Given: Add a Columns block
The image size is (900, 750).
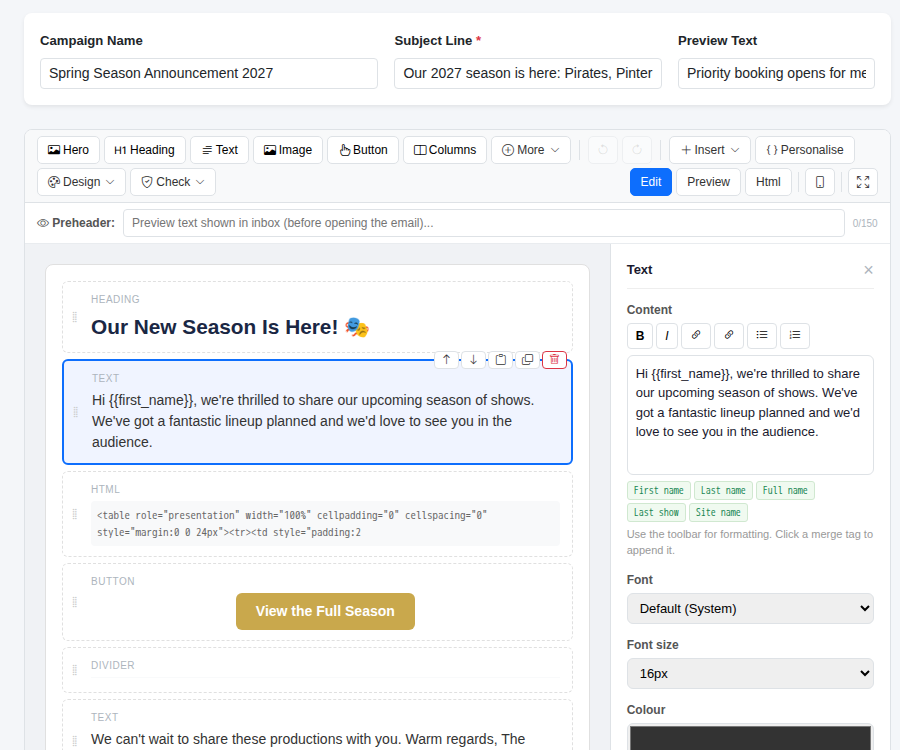Looking at the screenshot, I should tap(445, 150).
